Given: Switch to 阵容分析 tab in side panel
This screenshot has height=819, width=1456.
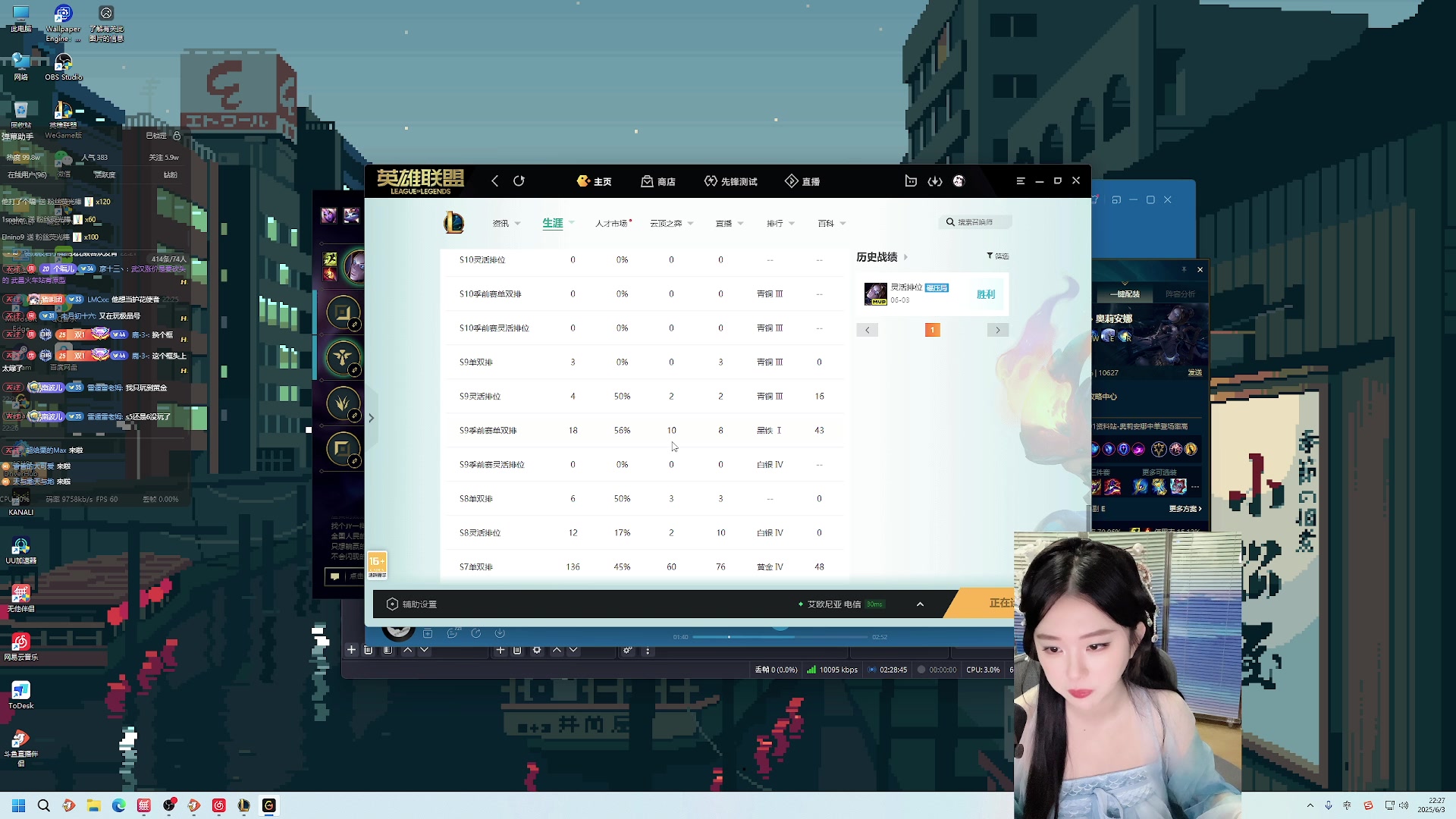Looking at the screenshot, I should (1180, 294).
